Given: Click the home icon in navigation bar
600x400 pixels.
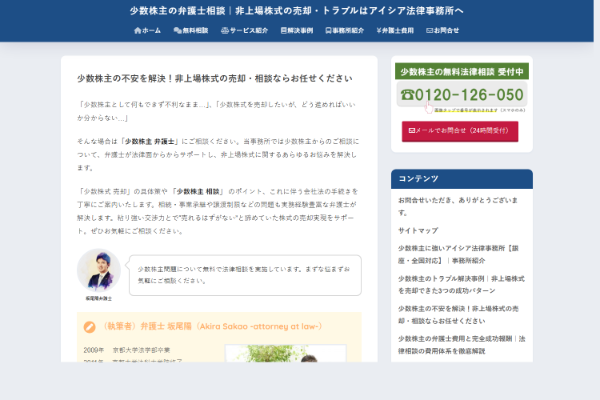Looking at the screenshot, I should tap(137, 31).
